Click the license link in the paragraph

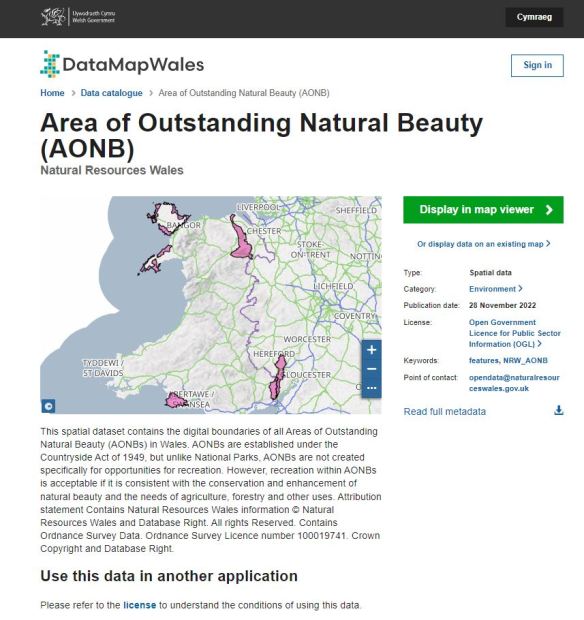(140, 605)
